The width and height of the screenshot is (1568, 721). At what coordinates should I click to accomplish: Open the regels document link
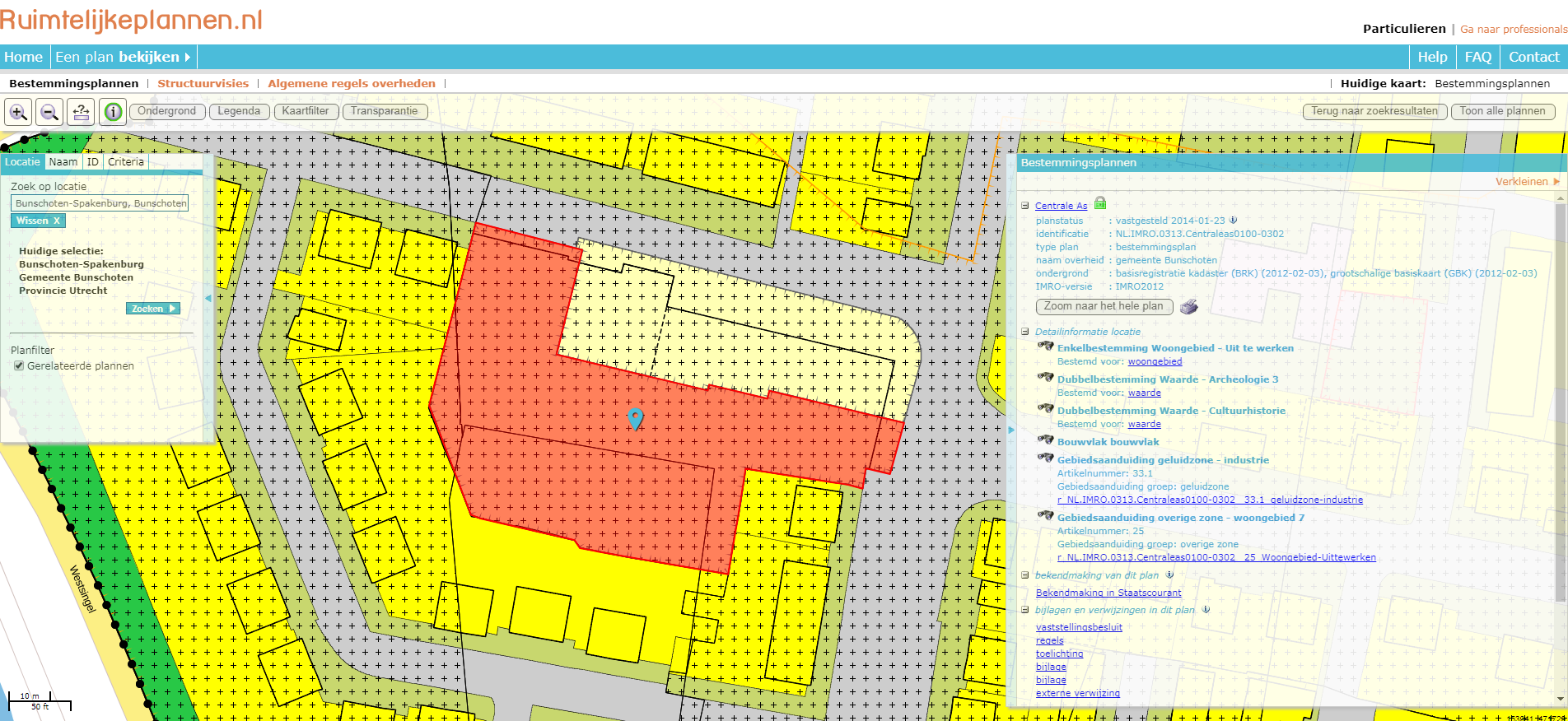tap(1049, 640)
